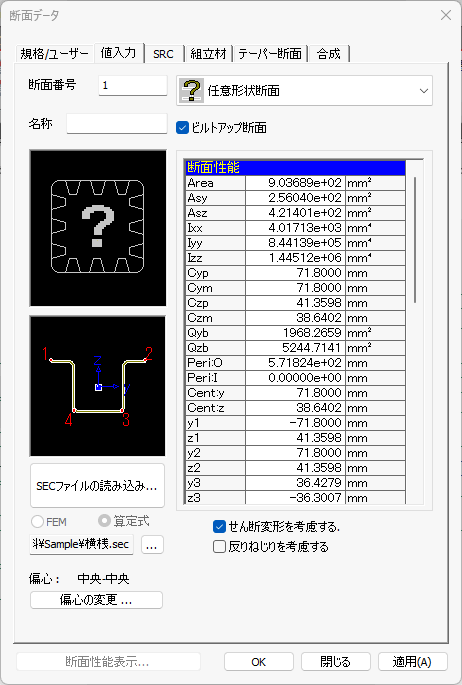Click the question mark section type icon

192,90
